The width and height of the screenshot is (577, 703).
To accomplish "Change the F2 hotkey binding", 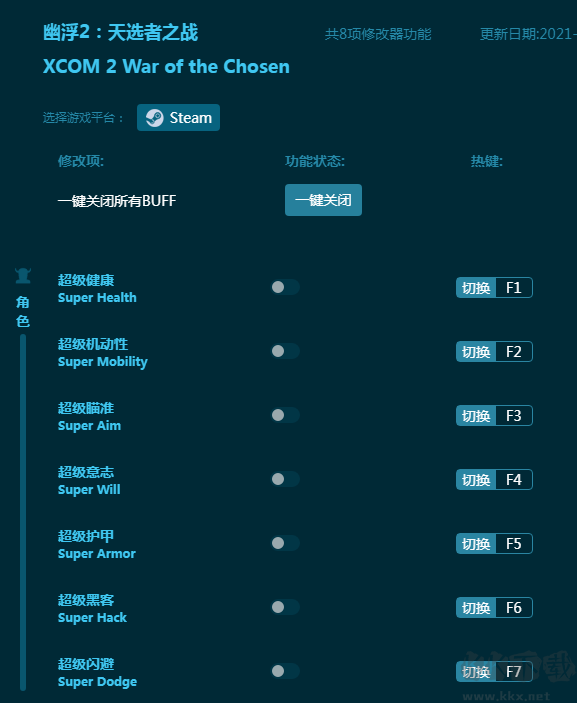I will 514,352.
